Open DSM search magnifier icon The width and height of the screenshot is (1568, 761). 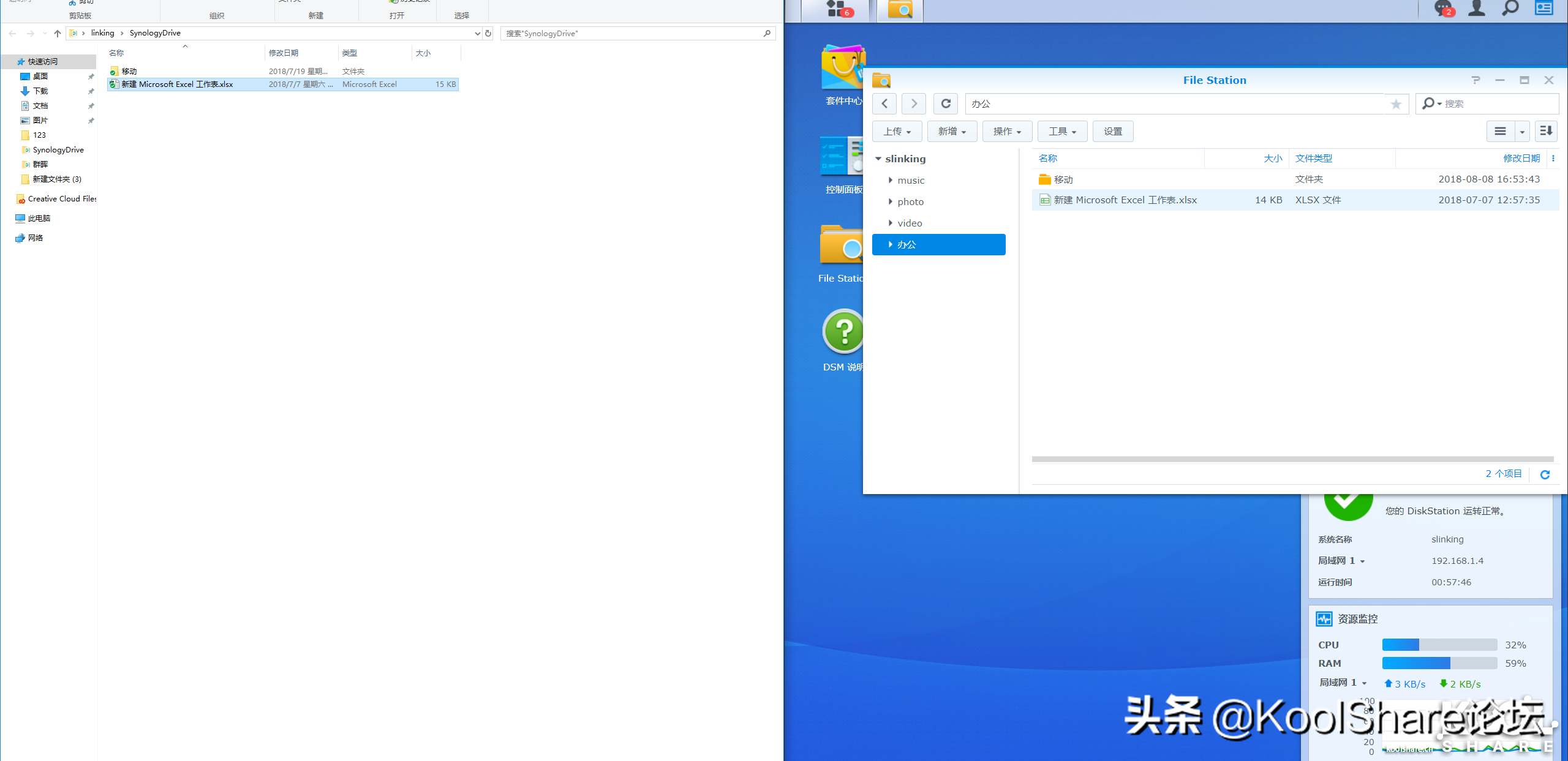tap(1510, 9)
